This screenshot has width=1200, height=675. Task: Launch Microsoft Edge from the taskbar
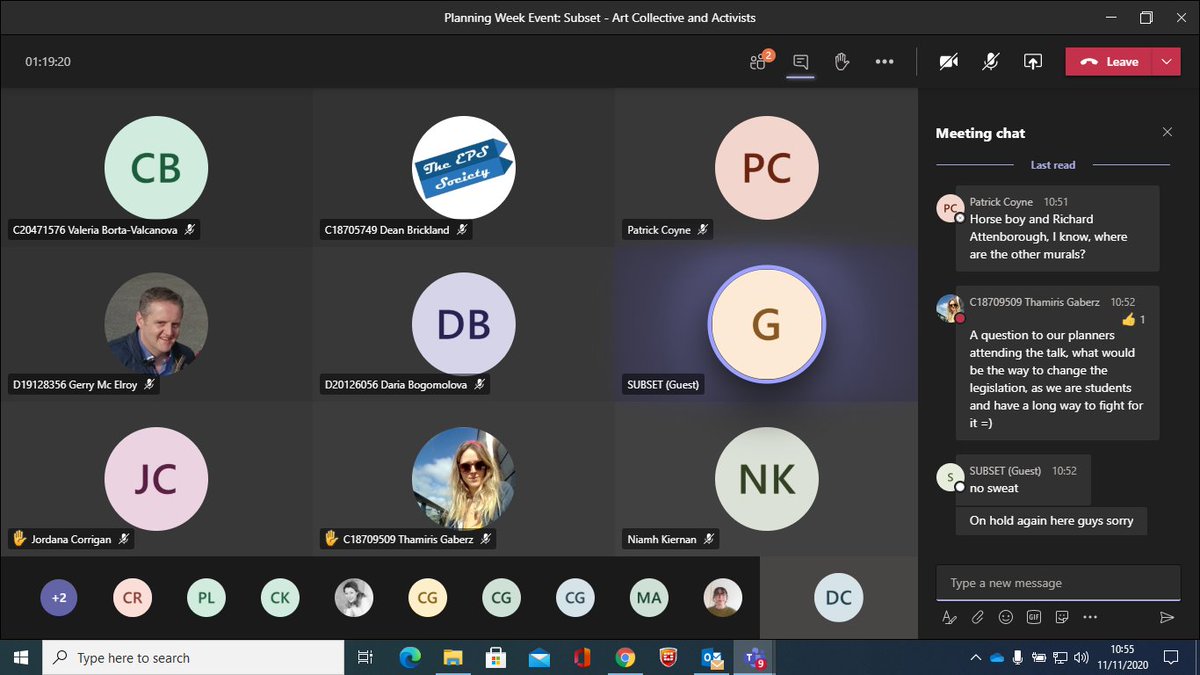click(x=410, y=657)
